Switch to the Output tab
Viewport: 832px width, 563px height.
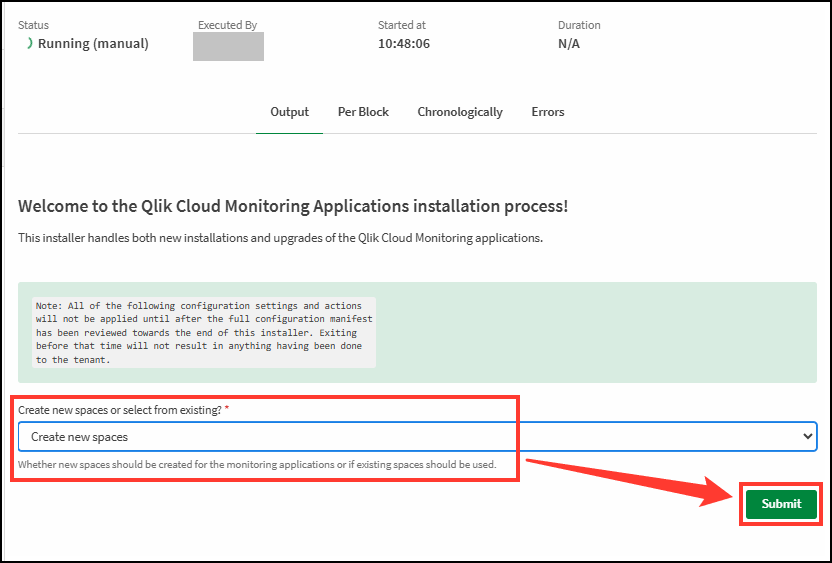point(289,112)
